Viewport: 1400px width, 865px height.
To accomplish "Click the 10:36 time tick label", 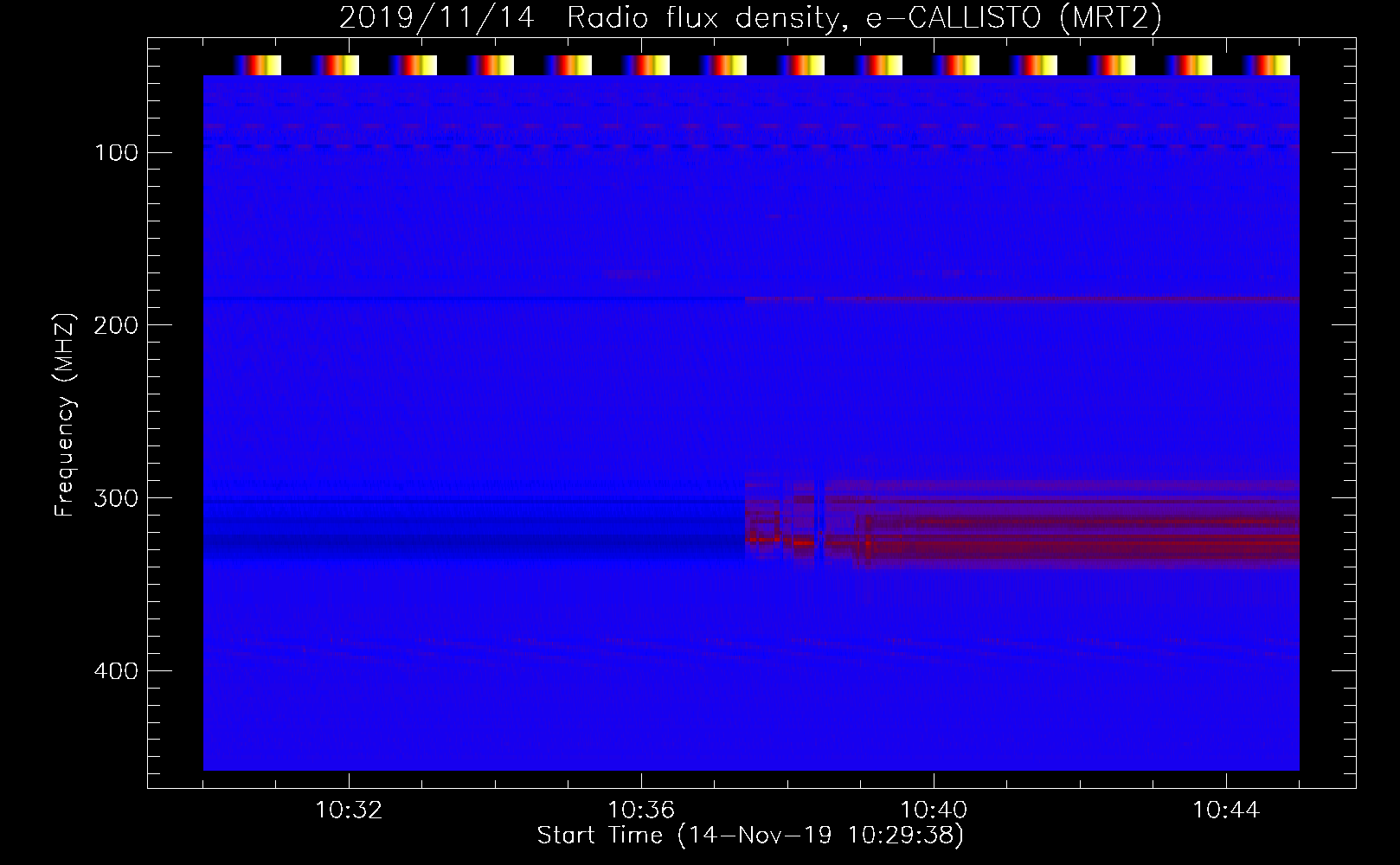I will click(641, 811).
